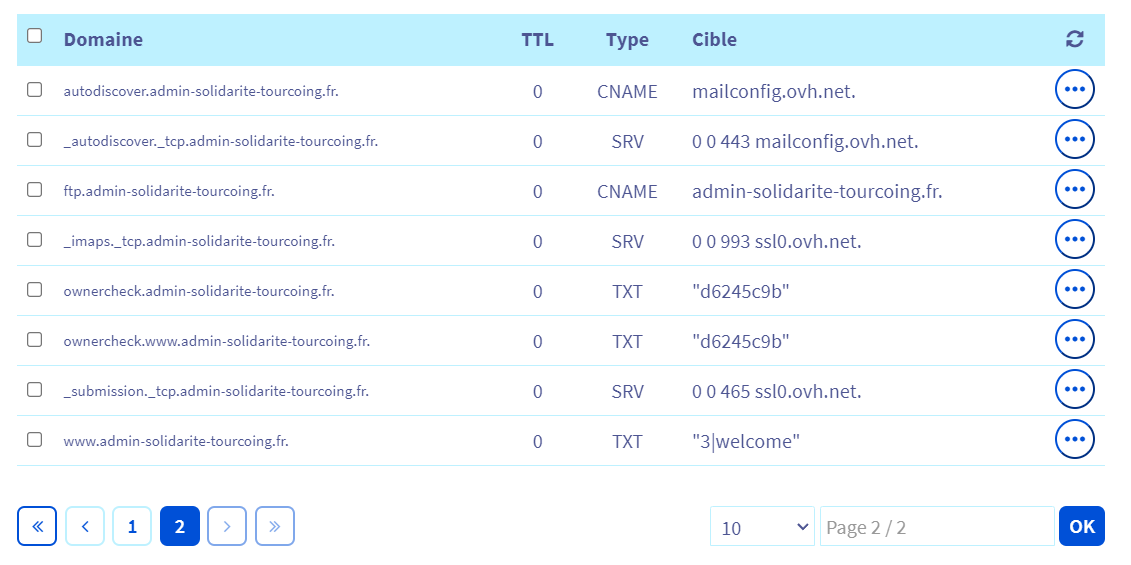Open actions menu for www TXT record

(x=1074, y=440)
